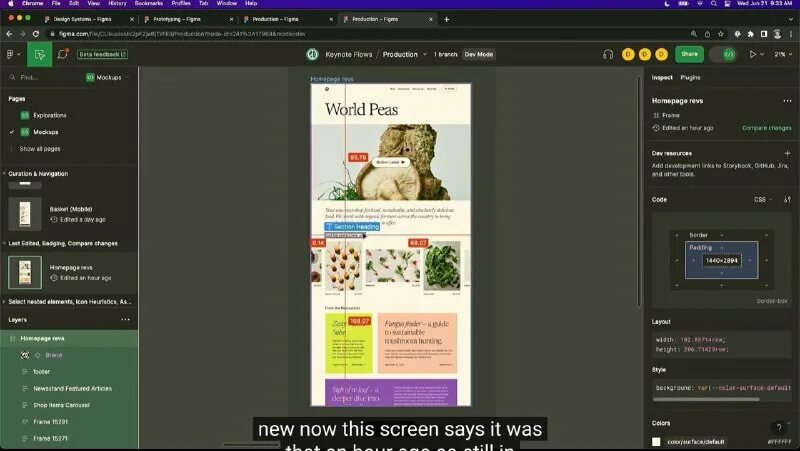Click the 1 branch label
The image size is (800, 451).
[x=445, y=54]
